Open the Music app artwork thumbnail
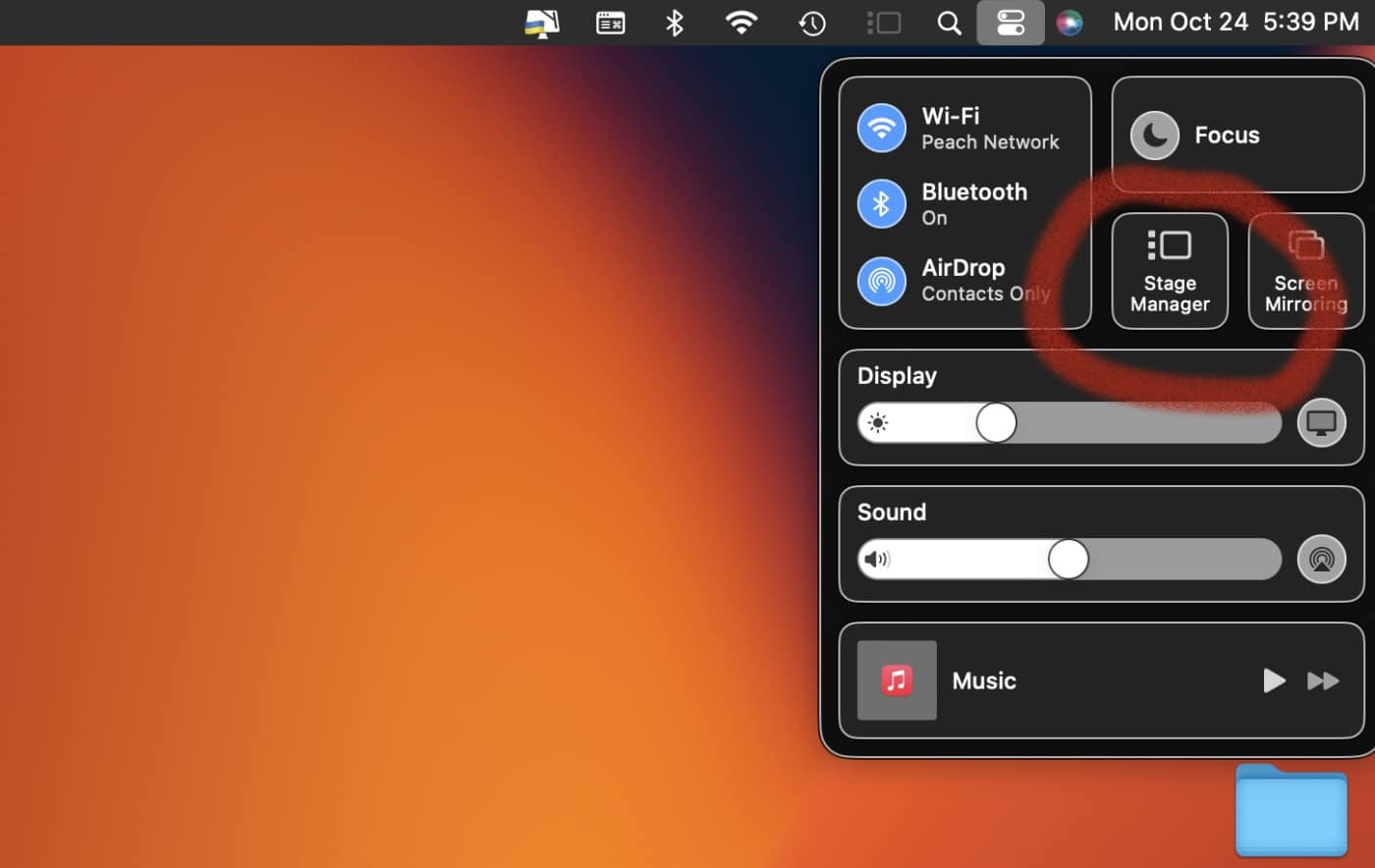Image resolution: width=1375 pixels, height=868 pixels. coord(896,680)
